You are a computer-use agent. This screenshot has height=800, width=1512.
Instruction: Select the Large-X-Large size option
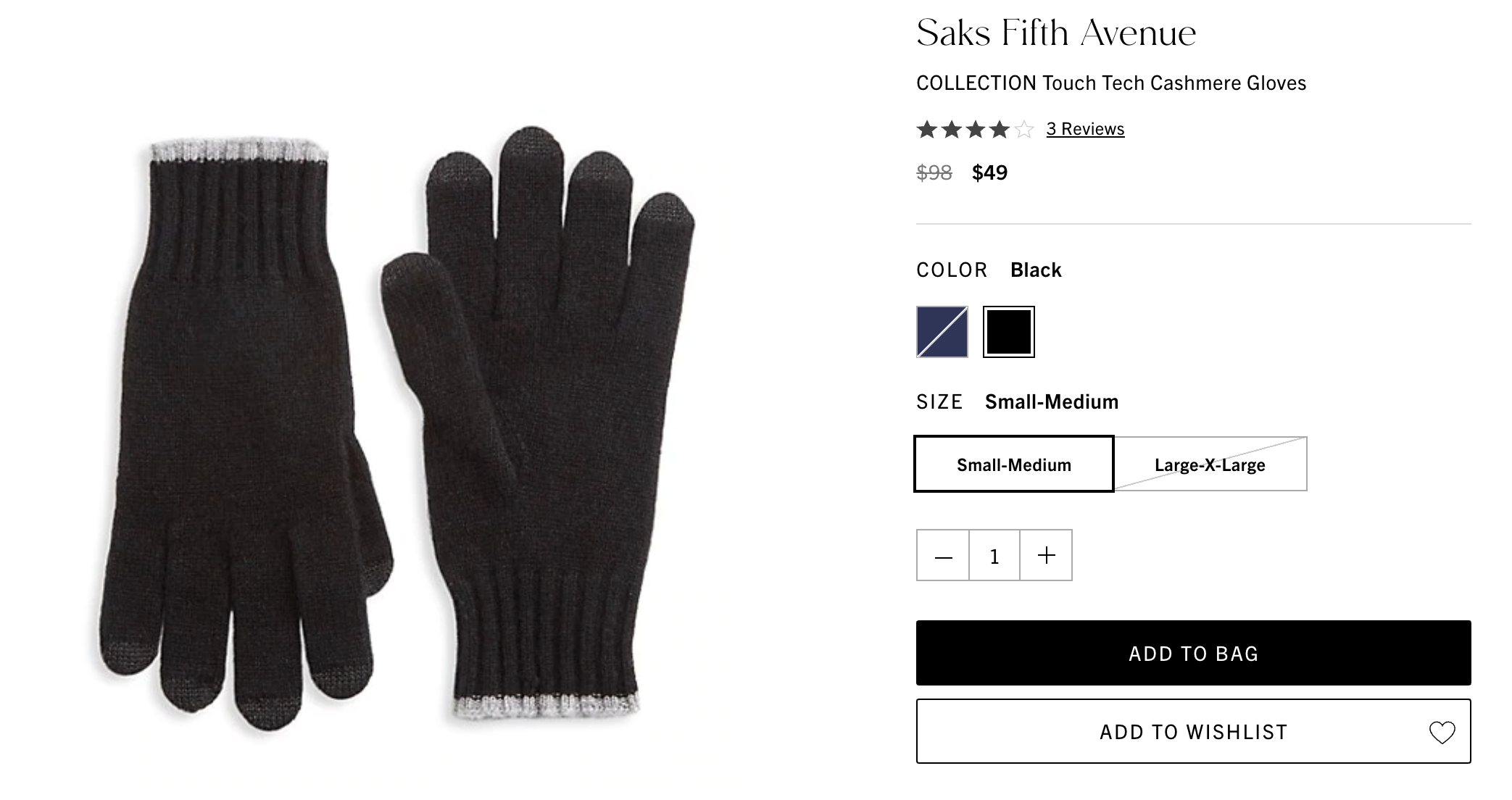(x=1210, y=464)
